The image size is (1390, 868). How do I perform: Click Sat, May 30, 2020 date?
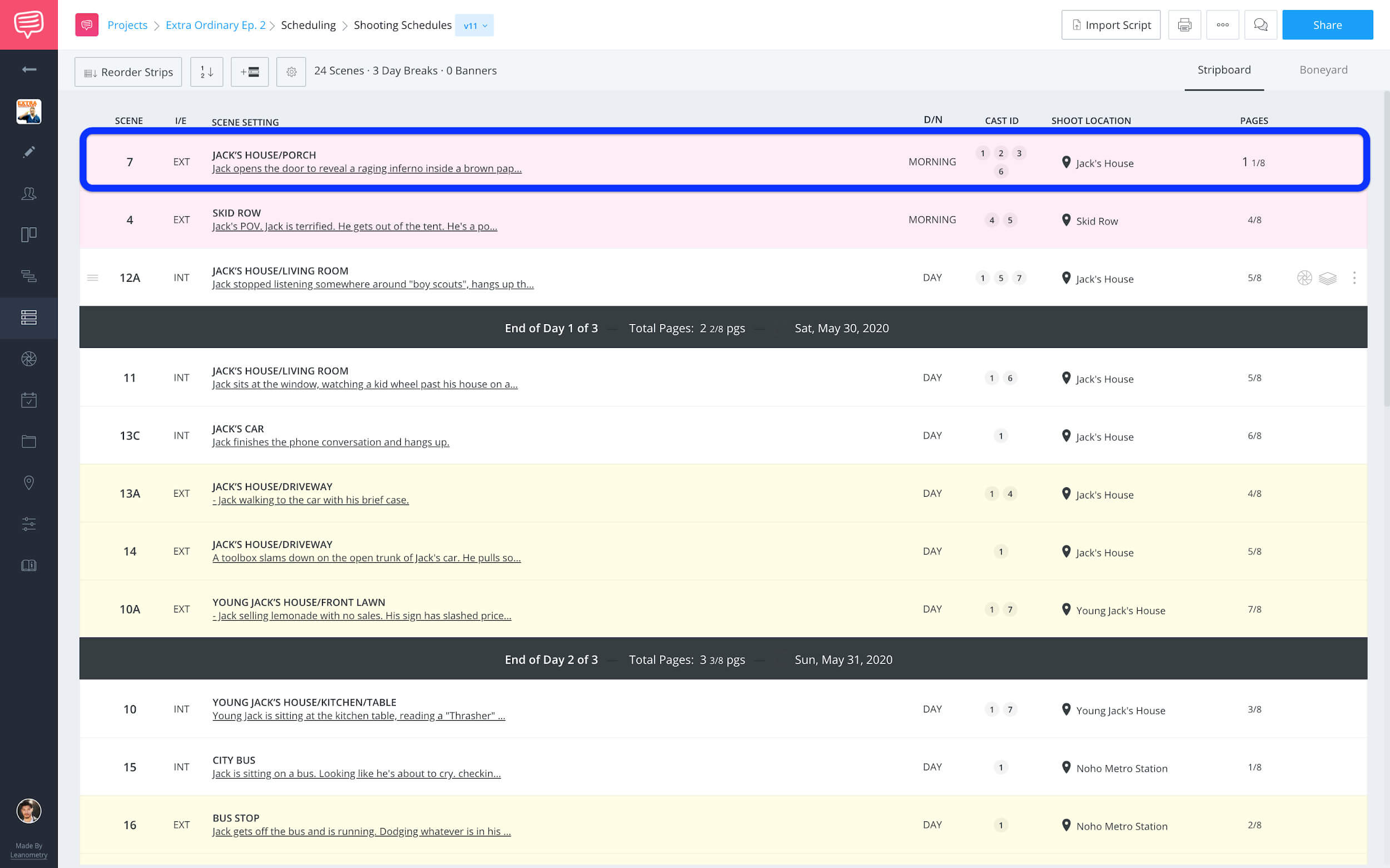tap(841, 328)
